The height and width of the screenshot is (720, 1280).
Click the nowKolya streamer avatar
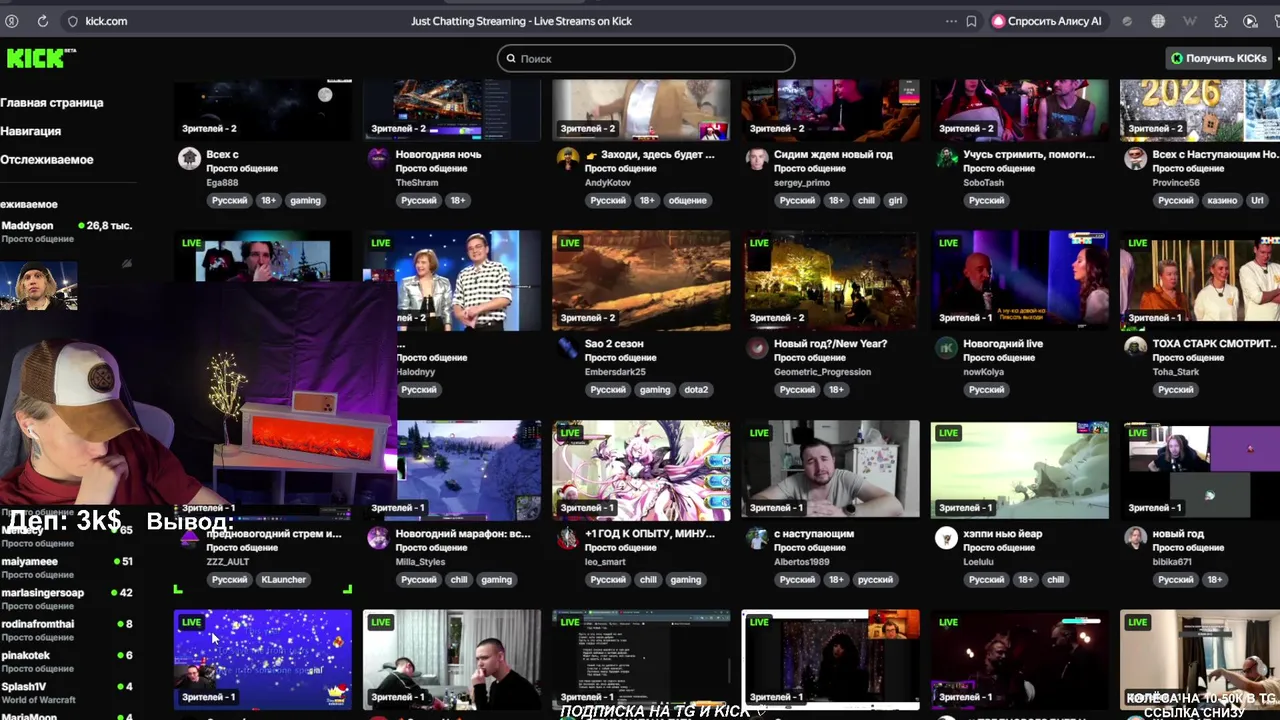tap(946, 347)
